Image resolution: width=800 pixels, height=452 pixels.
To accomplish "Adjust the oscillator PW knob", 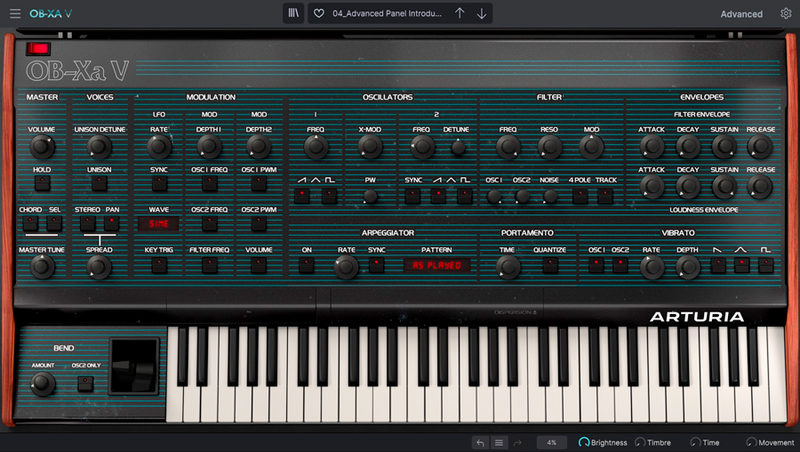I will tap(370, 196).
